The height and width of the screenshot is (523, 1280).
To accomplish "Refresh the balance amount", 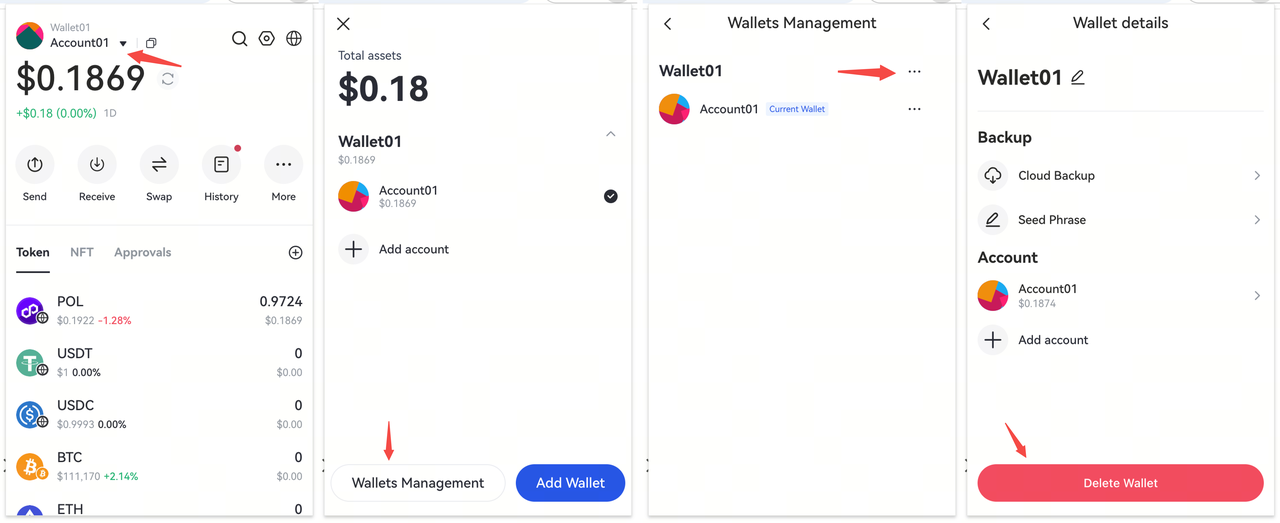I will pyautogui.click(x=168, y=79).
